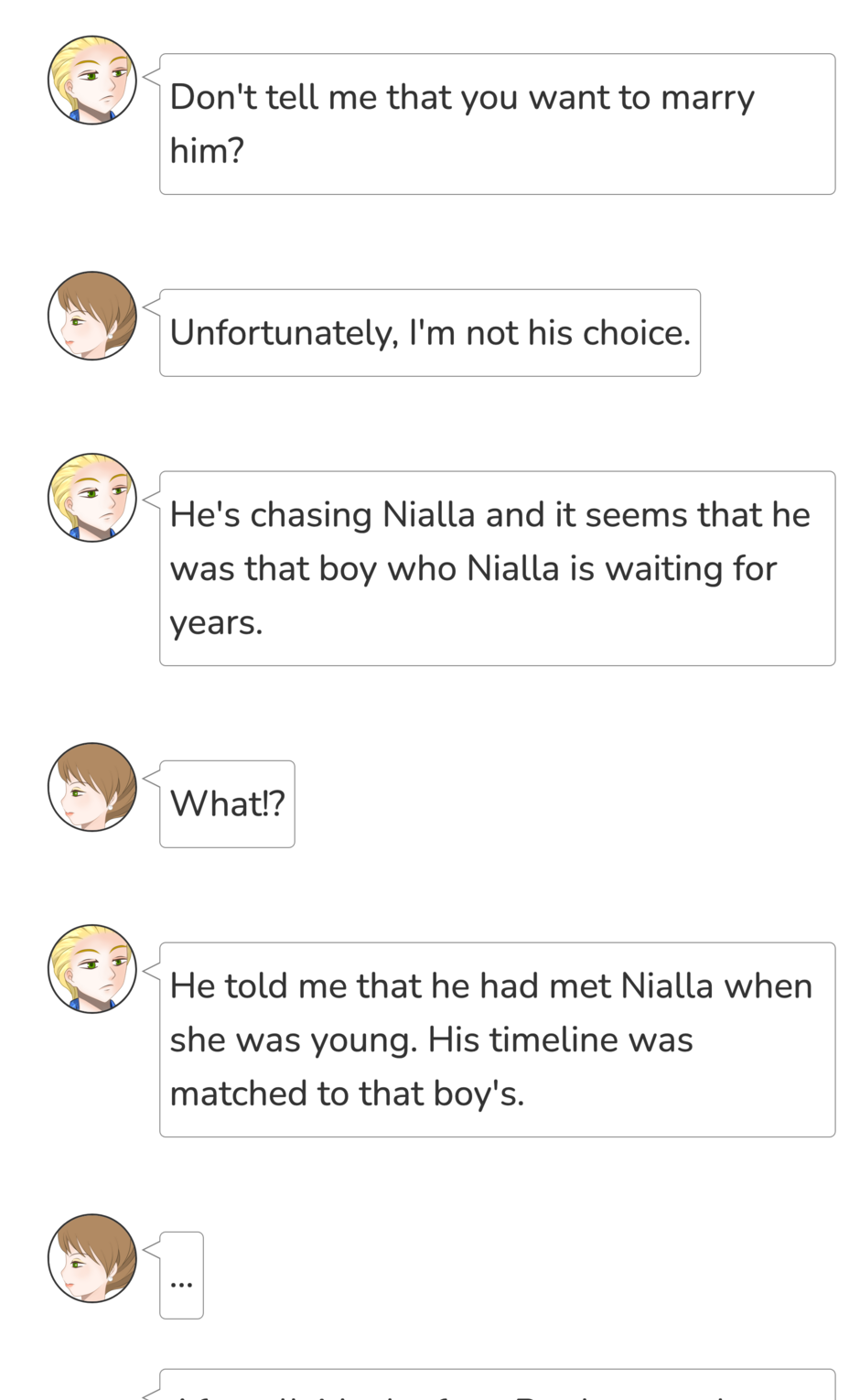Tap the word "marry" in the first message

[707, 98]
